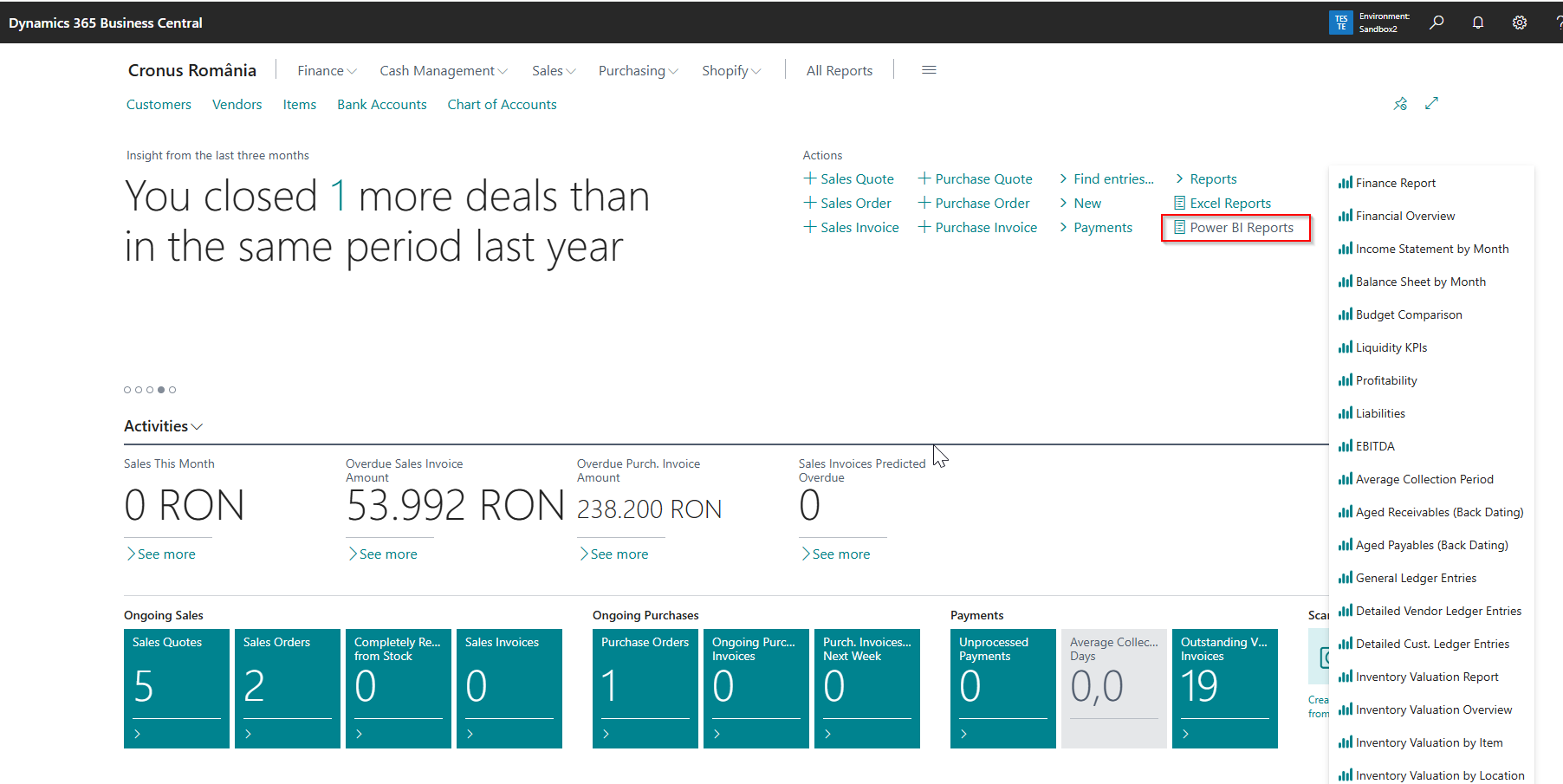This screenshot has width=1563, height=784.
Task: Click the General Ledger Entries chart icon
Action: pyautogui.click(x=1346, y=578)
